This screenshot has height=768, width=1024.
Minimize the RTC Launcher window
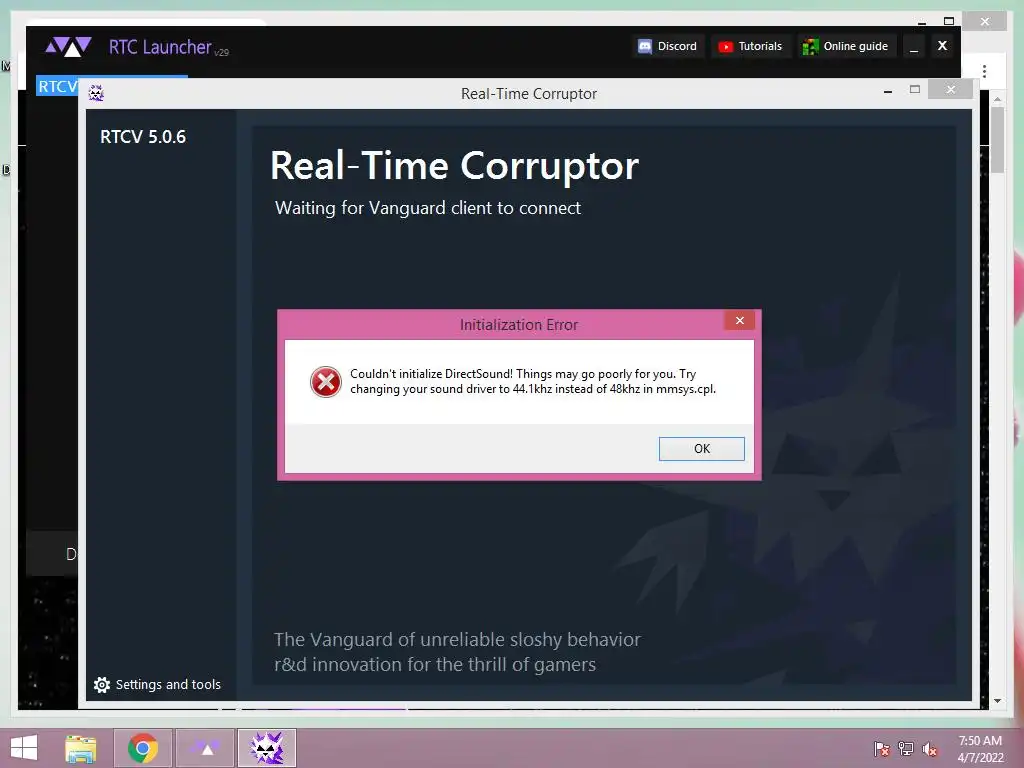coord(914,46)
